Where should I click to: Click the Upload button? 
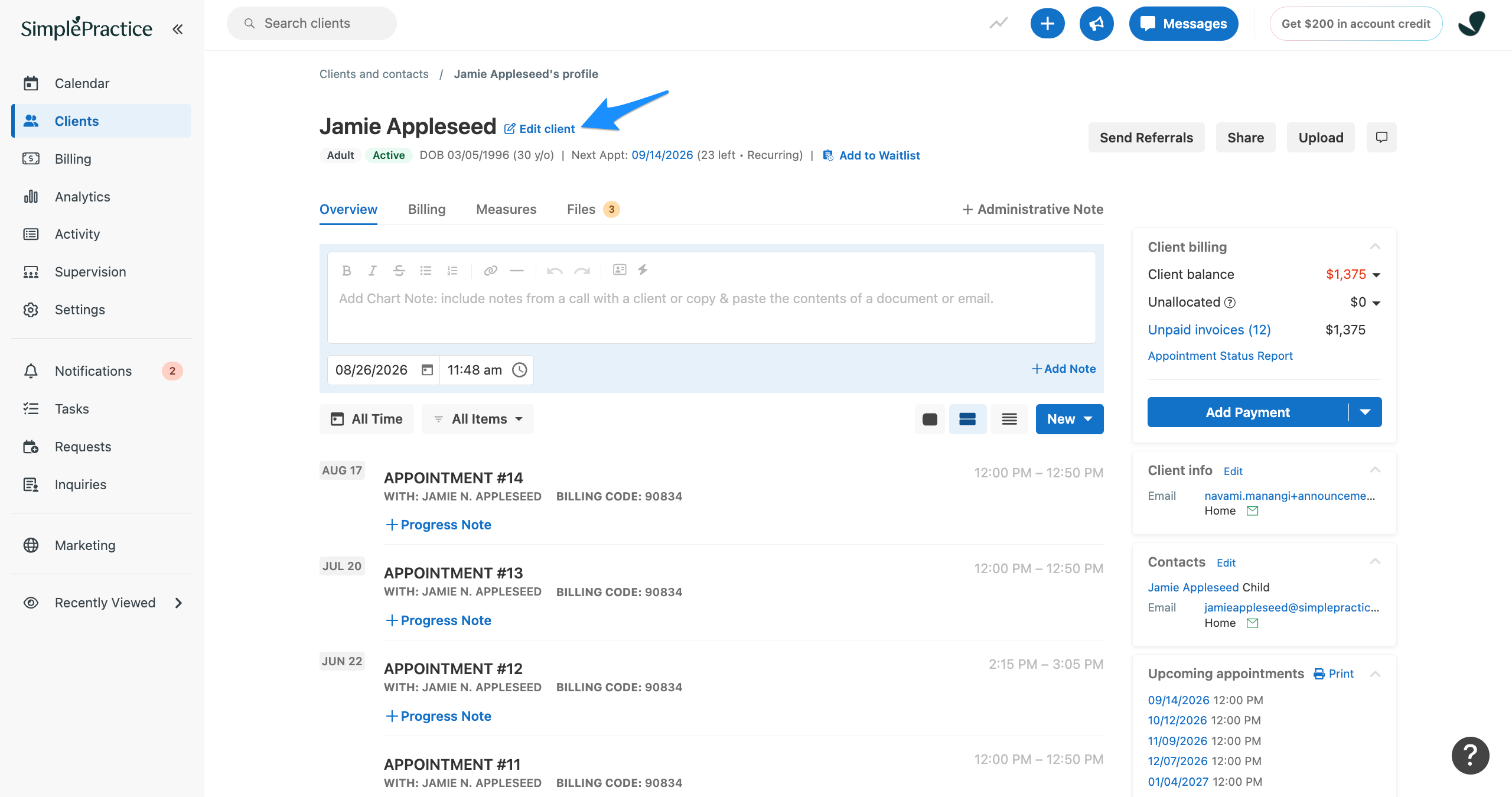tap(1321, 138)
